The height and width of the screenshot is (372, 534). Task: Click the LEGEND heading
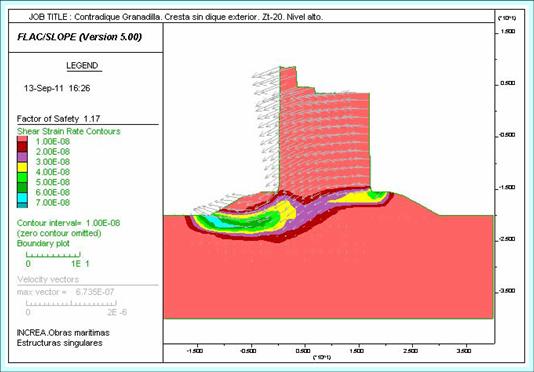(x=82, y=65)
